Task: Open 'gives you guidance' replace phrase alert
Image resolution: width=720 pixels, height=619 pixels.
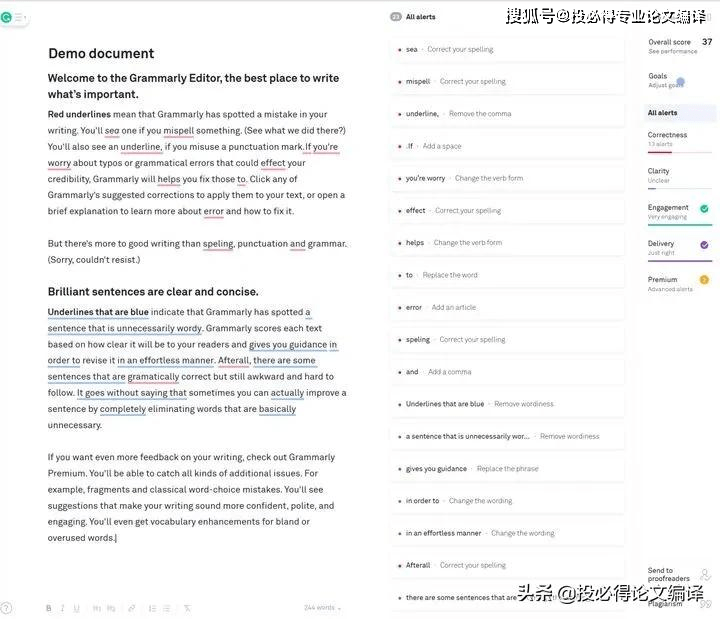Action: point(508,468)
